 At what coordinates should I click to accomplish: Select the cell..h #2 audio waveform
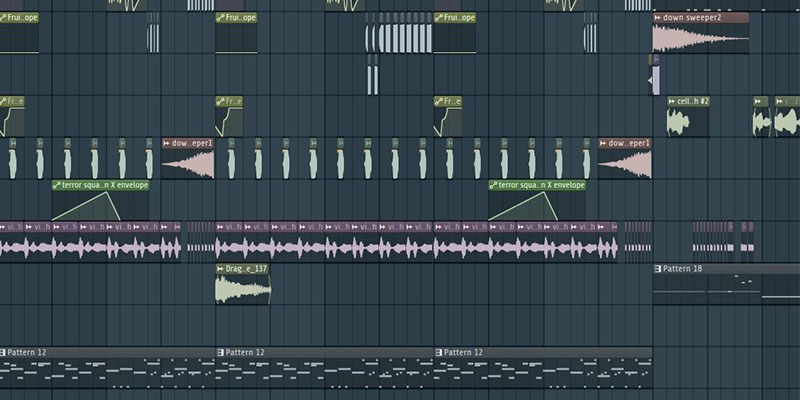[688, 122]
